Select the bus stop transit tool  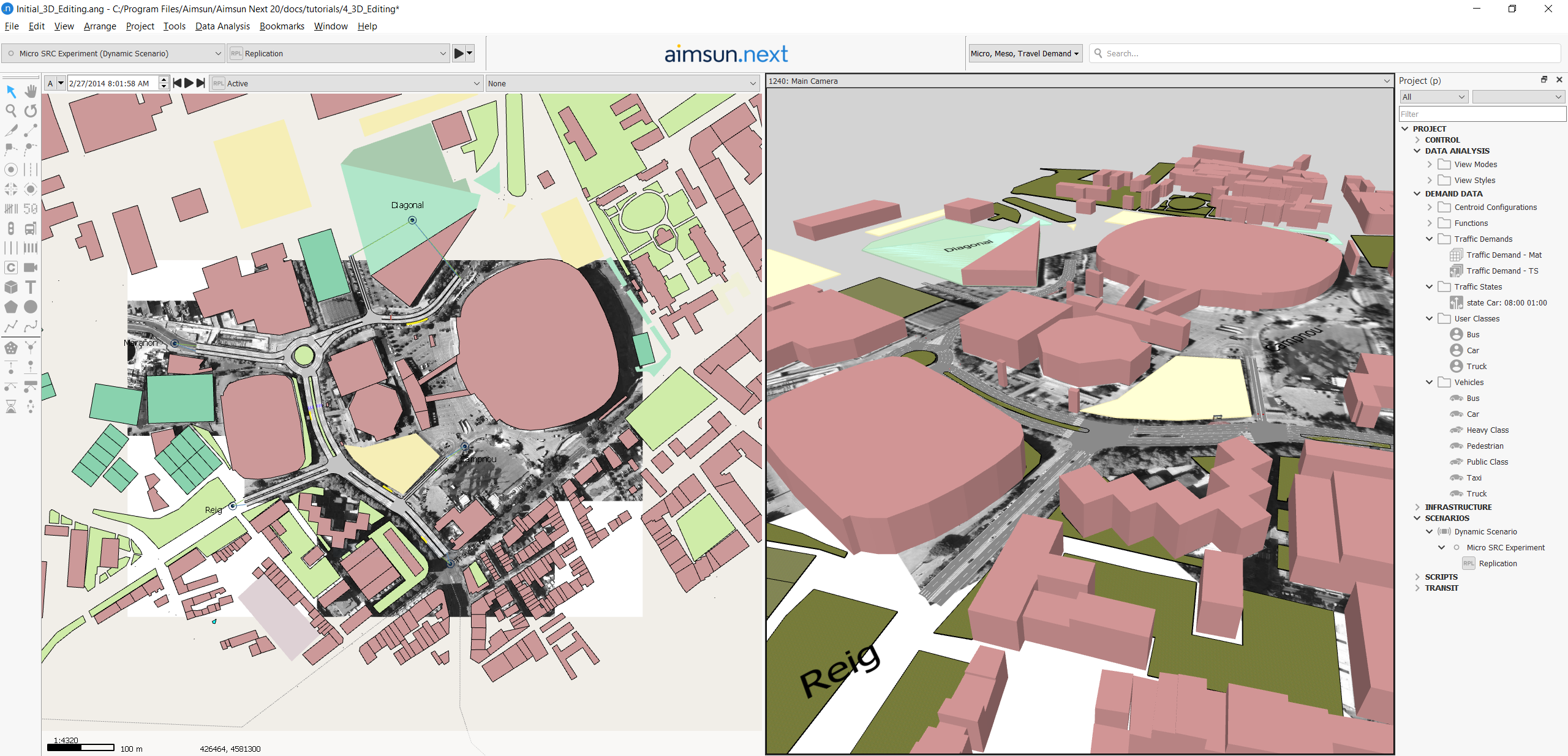pos(31,228)
